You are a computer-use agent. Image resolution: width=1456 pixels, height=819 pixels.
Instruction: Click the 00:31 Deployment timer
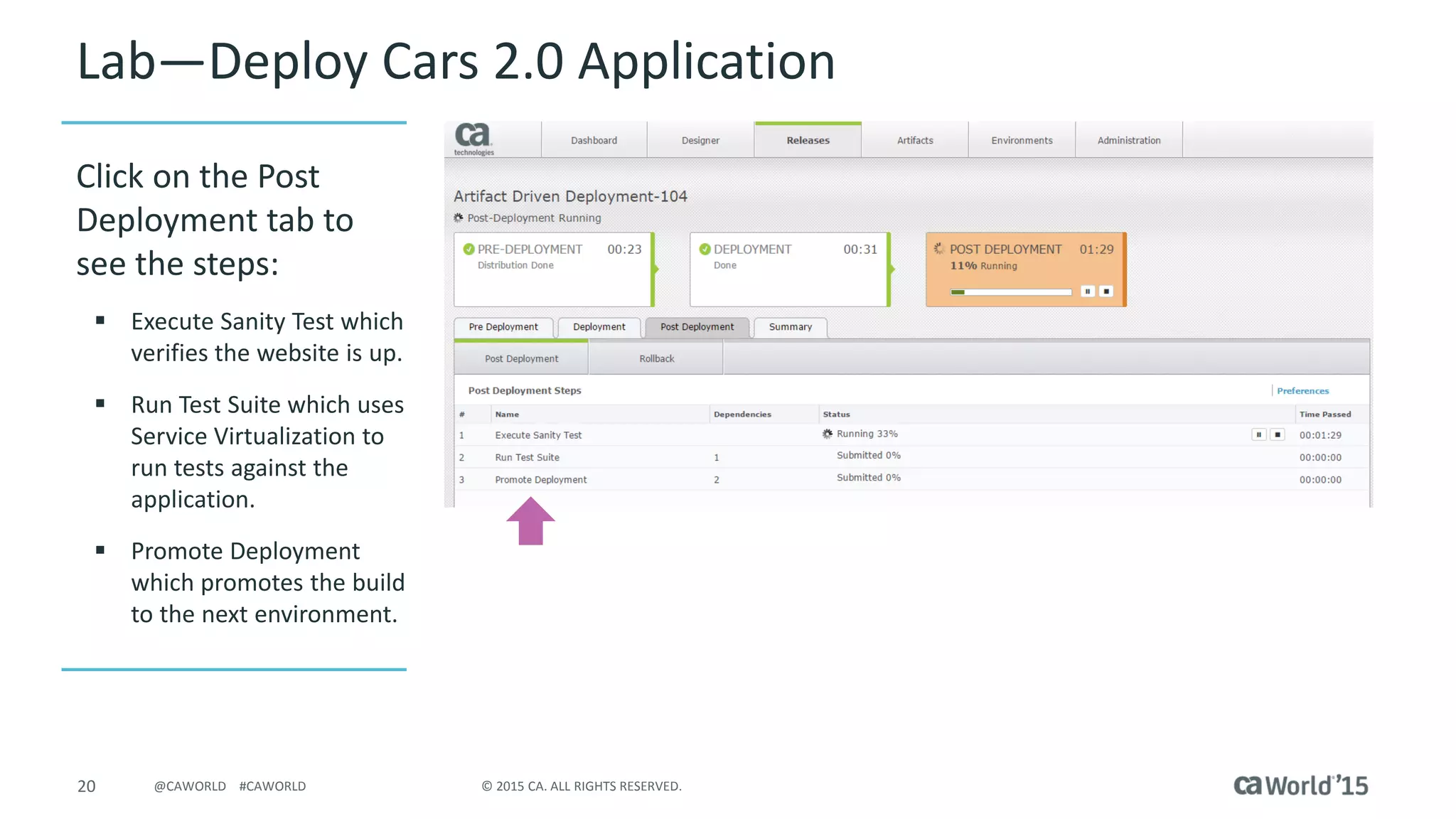tap(860, 250)
